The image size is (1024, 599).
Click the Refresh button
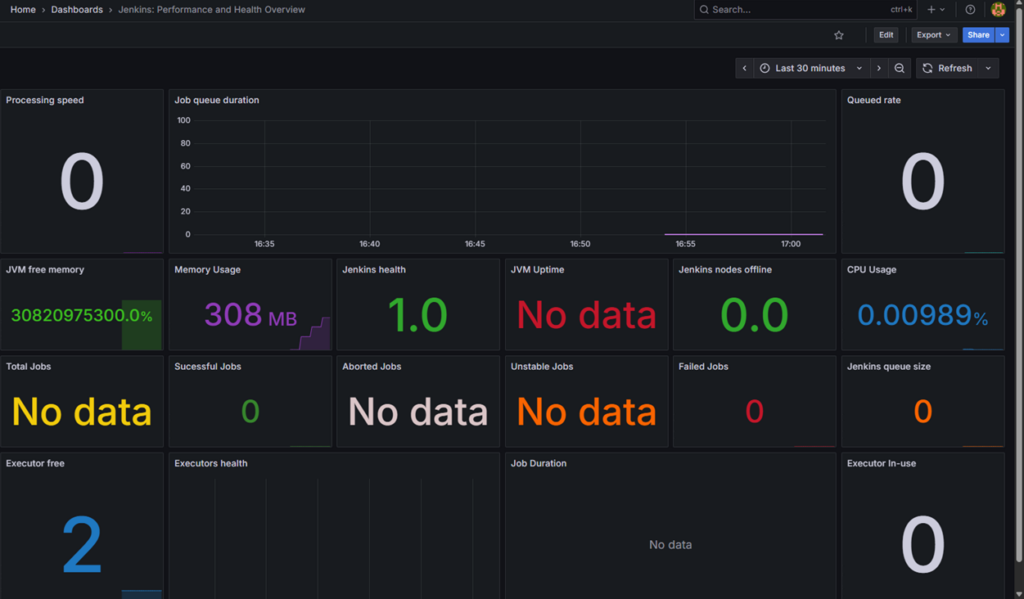[x=946, y=68]
